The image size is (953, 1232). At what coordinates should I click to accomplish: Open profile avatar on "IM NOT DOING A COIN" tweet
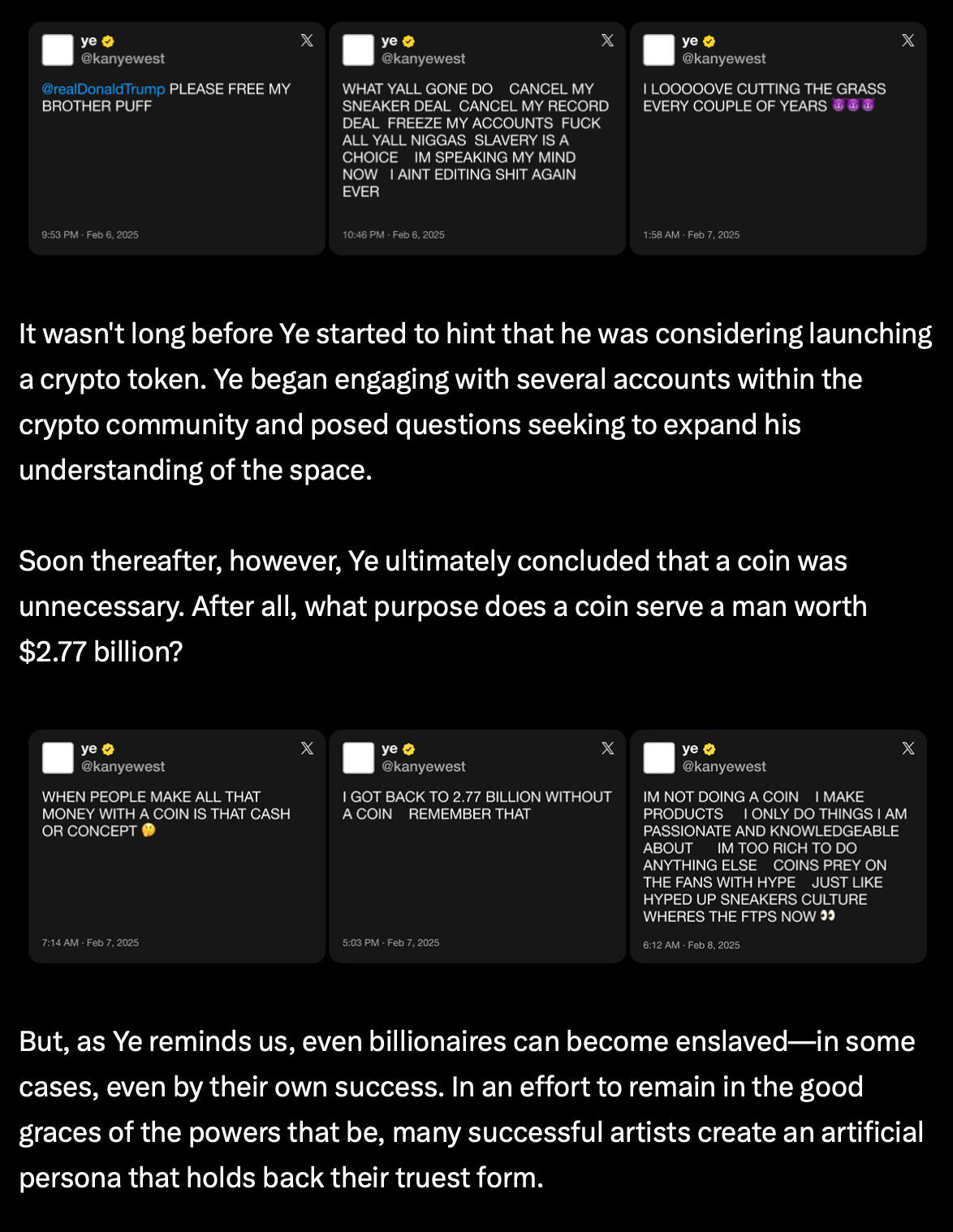(x=658, y=758)
